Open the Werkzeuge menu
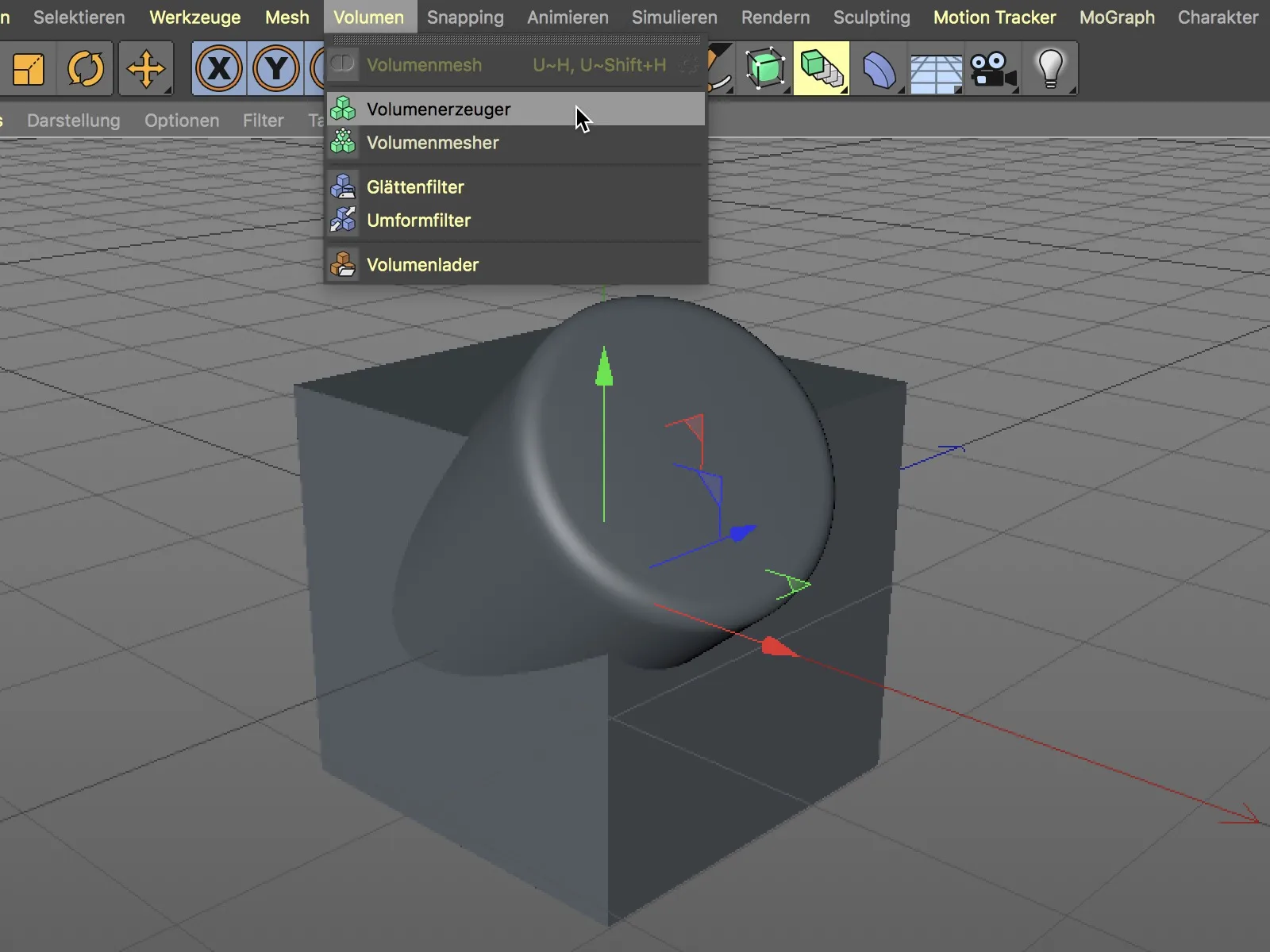Screen dimensions: 1270x952 coord(195,17)
